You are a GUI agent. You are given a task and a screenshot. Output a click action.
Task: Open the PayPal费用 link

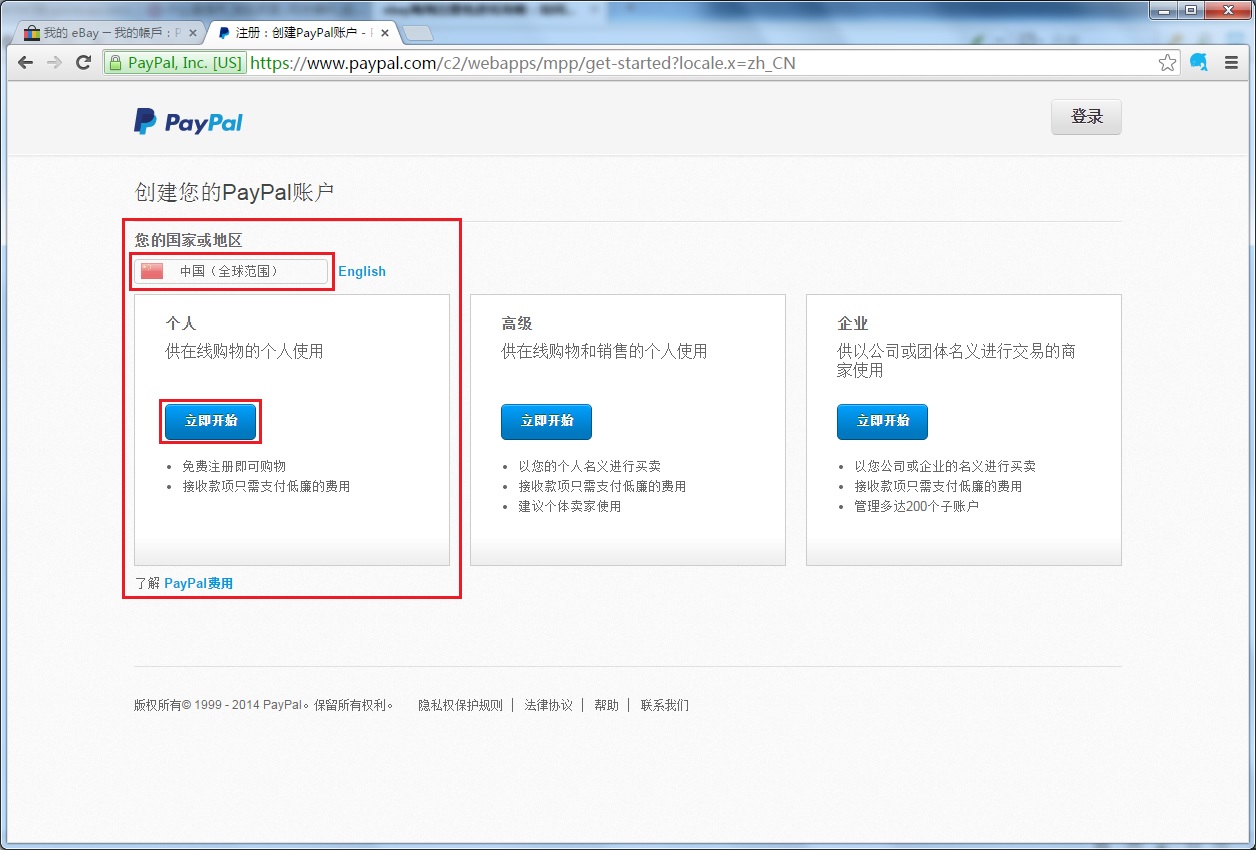tap(198, 583)
